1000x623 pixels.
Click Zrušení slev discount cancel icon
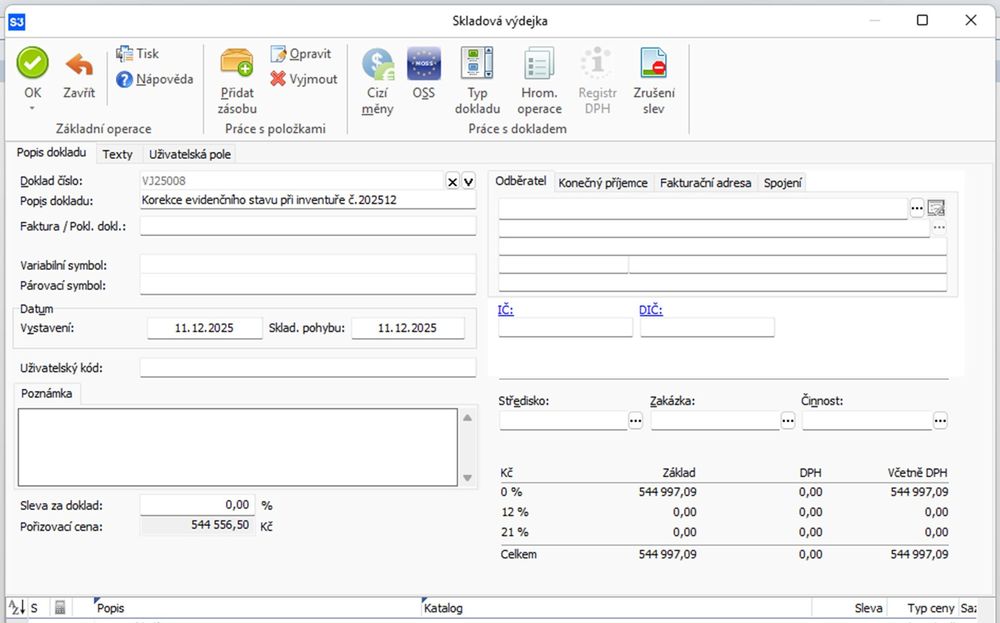[x=654, y=65]
